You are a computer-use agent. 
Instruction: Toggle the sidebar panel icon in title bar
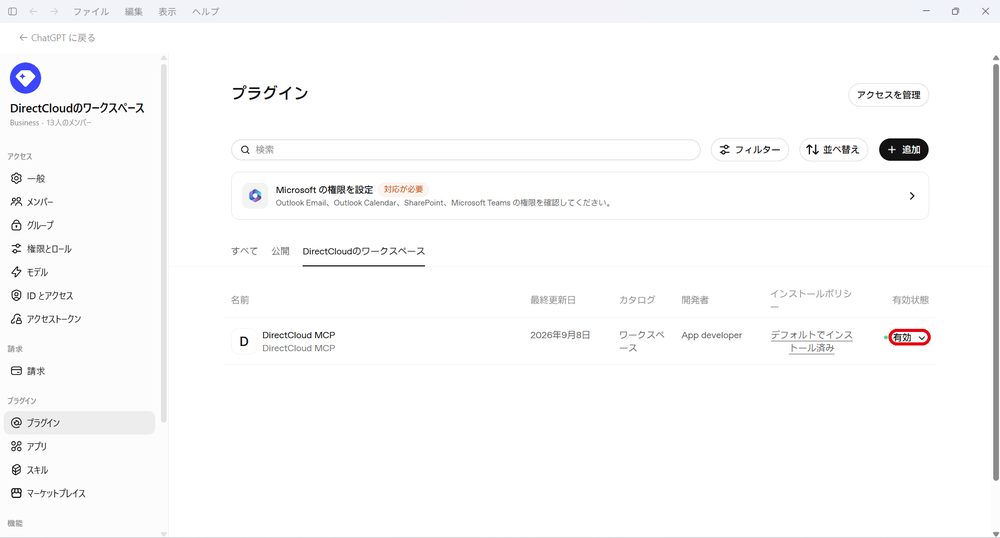point(12,11)
